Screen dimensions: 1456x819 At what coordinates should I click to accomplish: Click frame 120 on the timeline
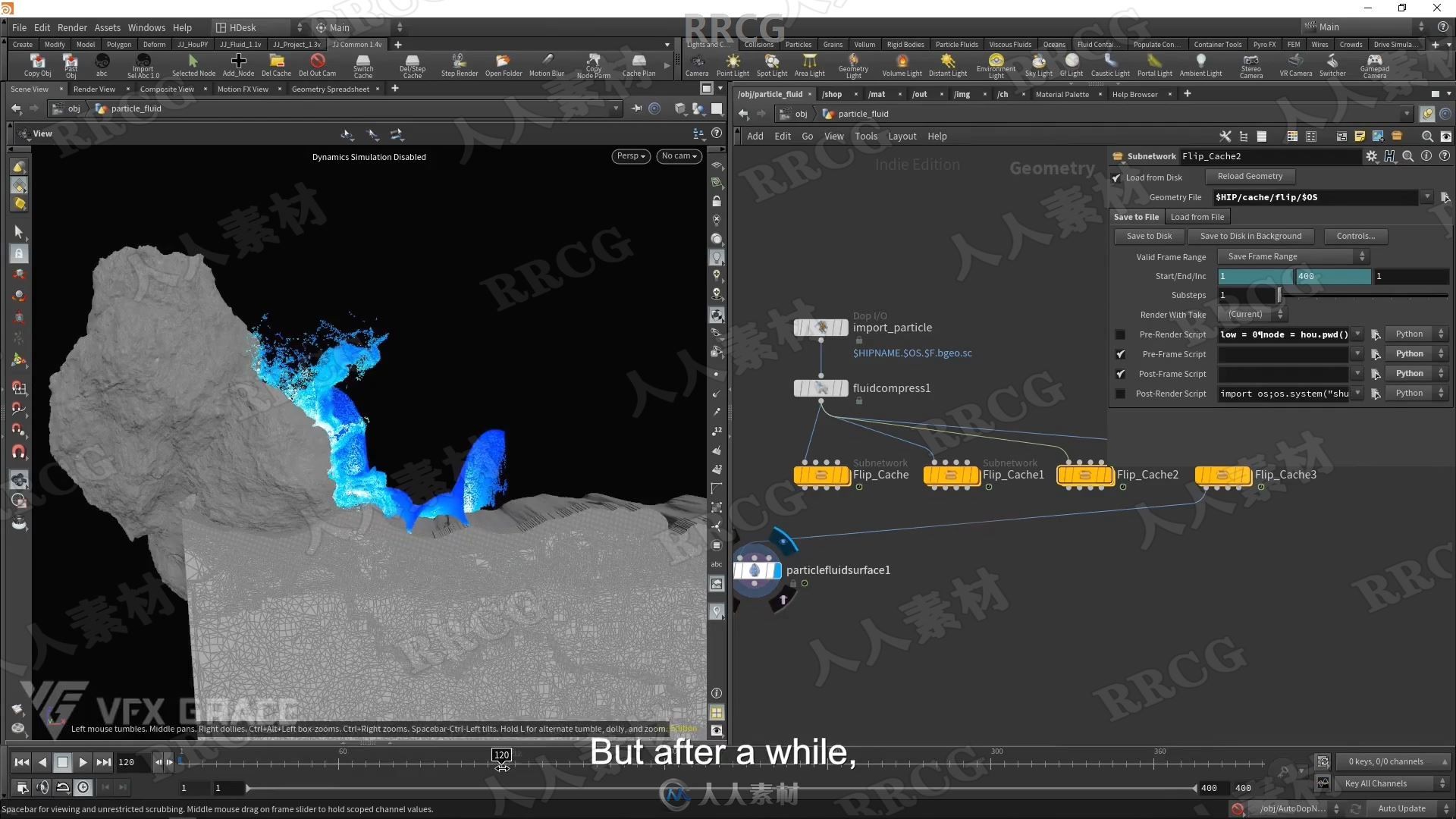500,762
